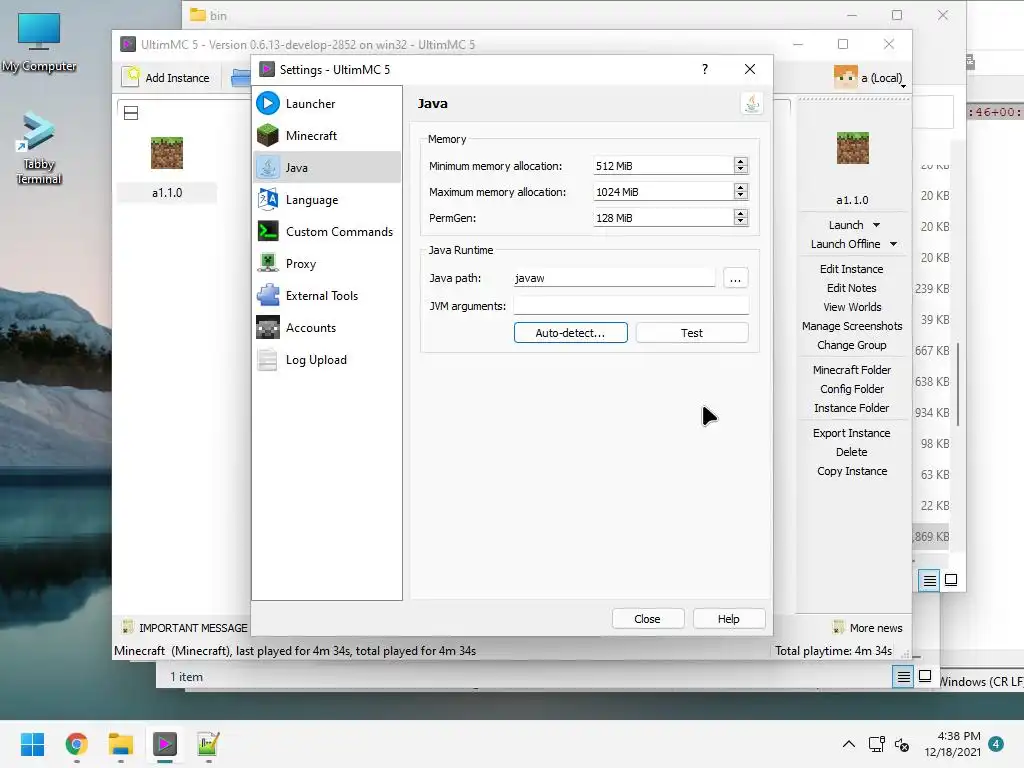Decrease PermGen value with down arrow
The height and width of the screenshot is (768, 1024).
coord(741,222)
